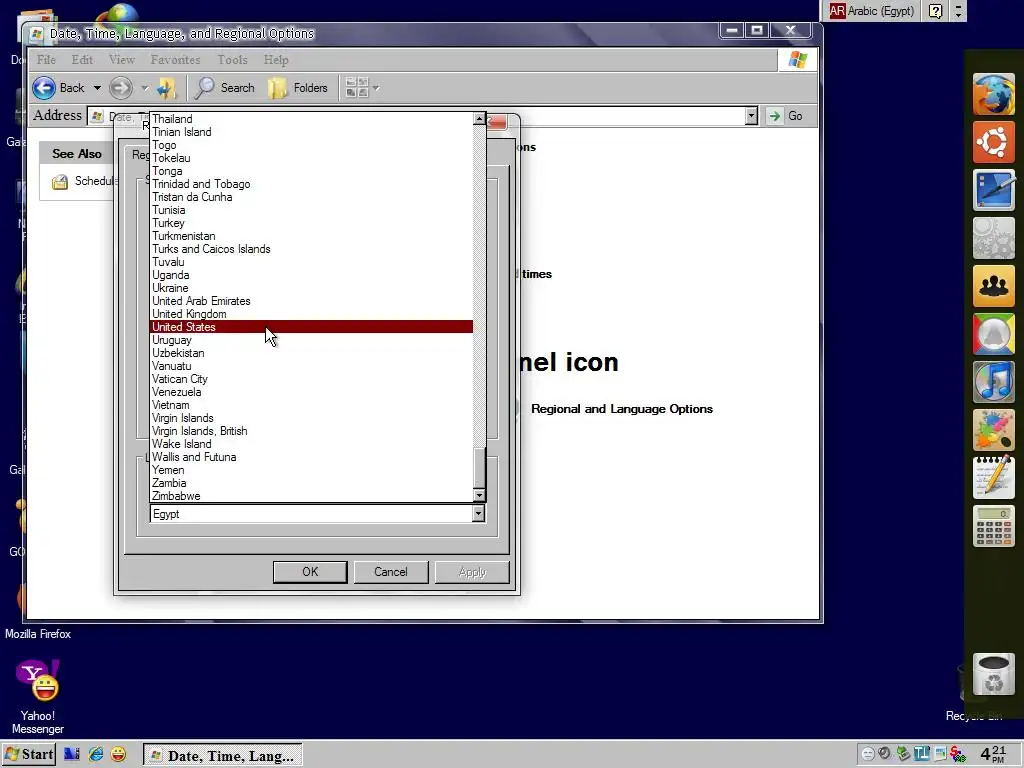Screen dimensions: 1024x768
Task: Click the Ubuntu logo icon in dock
Action: (993, 142)
